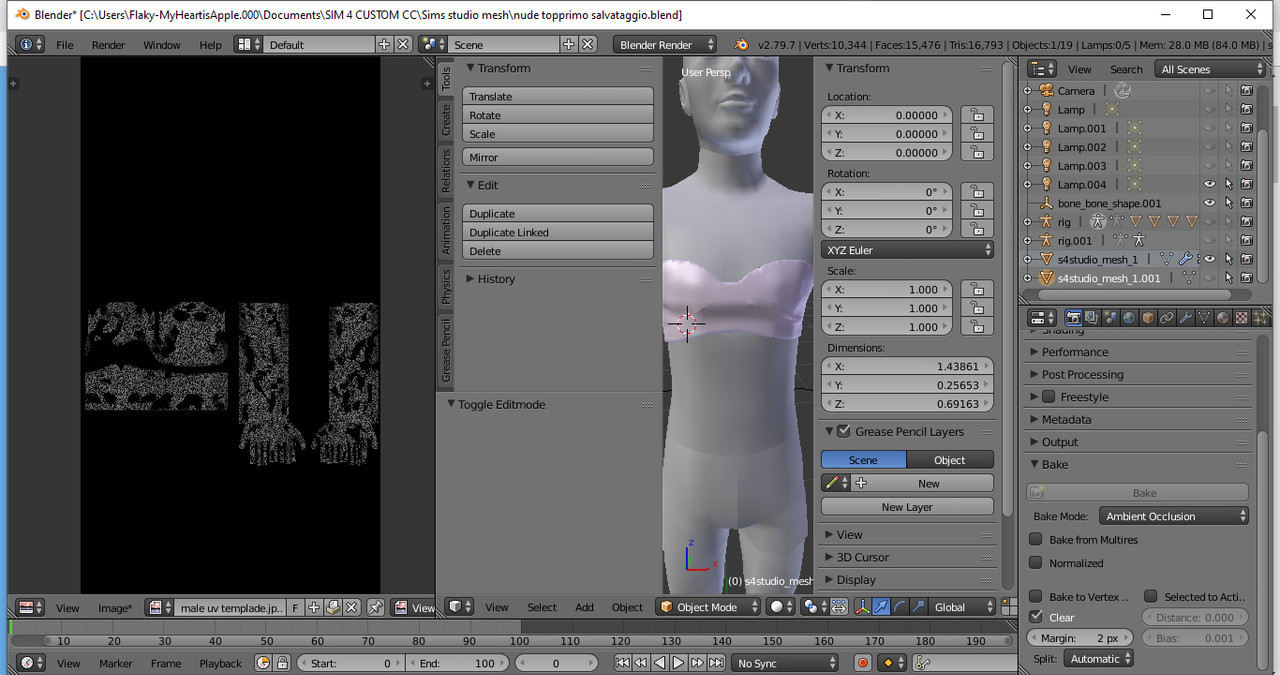Open the Object Mode dropdown
Screen dimensions: 1280x675
click(708, 607)
